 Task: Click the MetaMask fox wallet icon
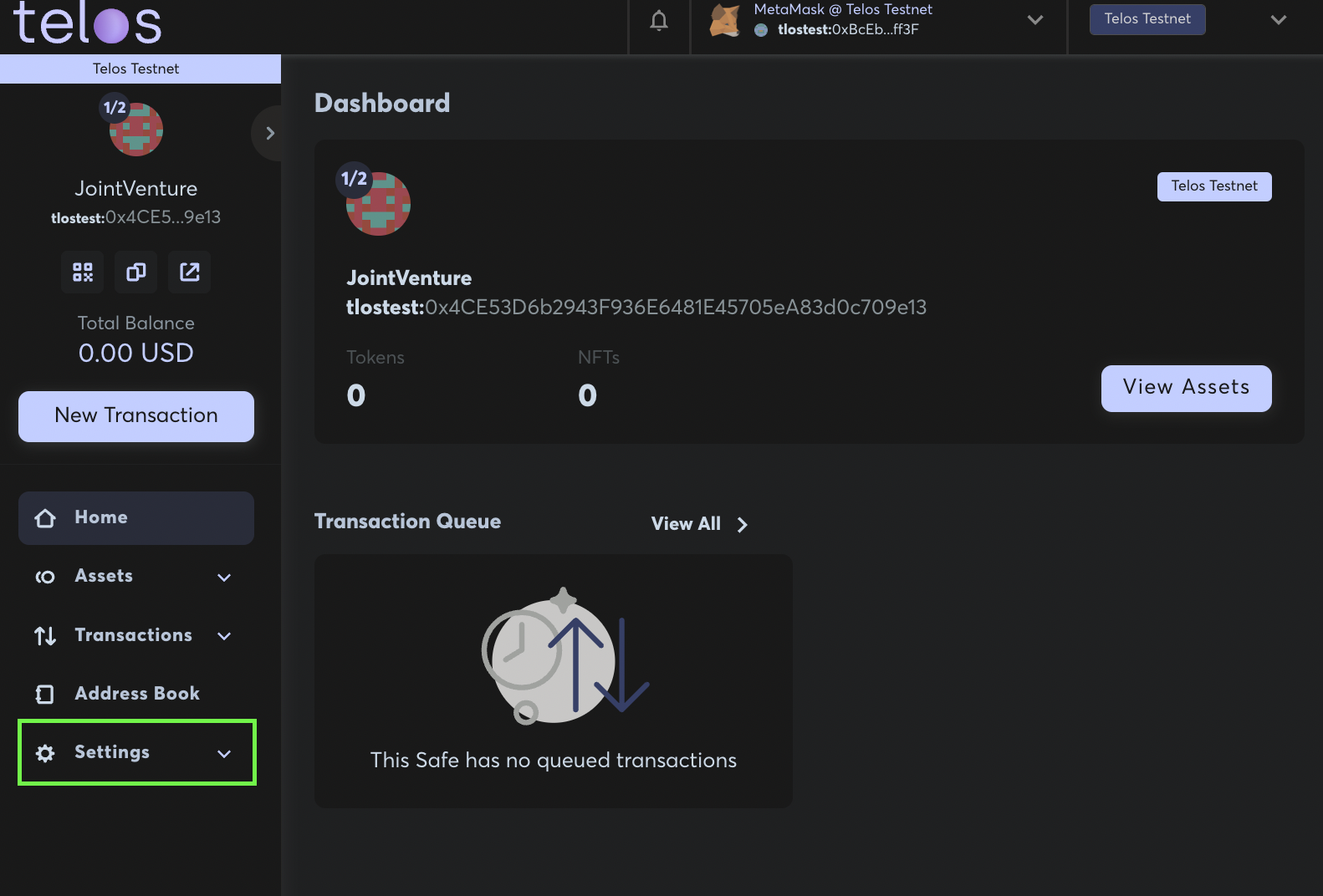tap(724, 20)
